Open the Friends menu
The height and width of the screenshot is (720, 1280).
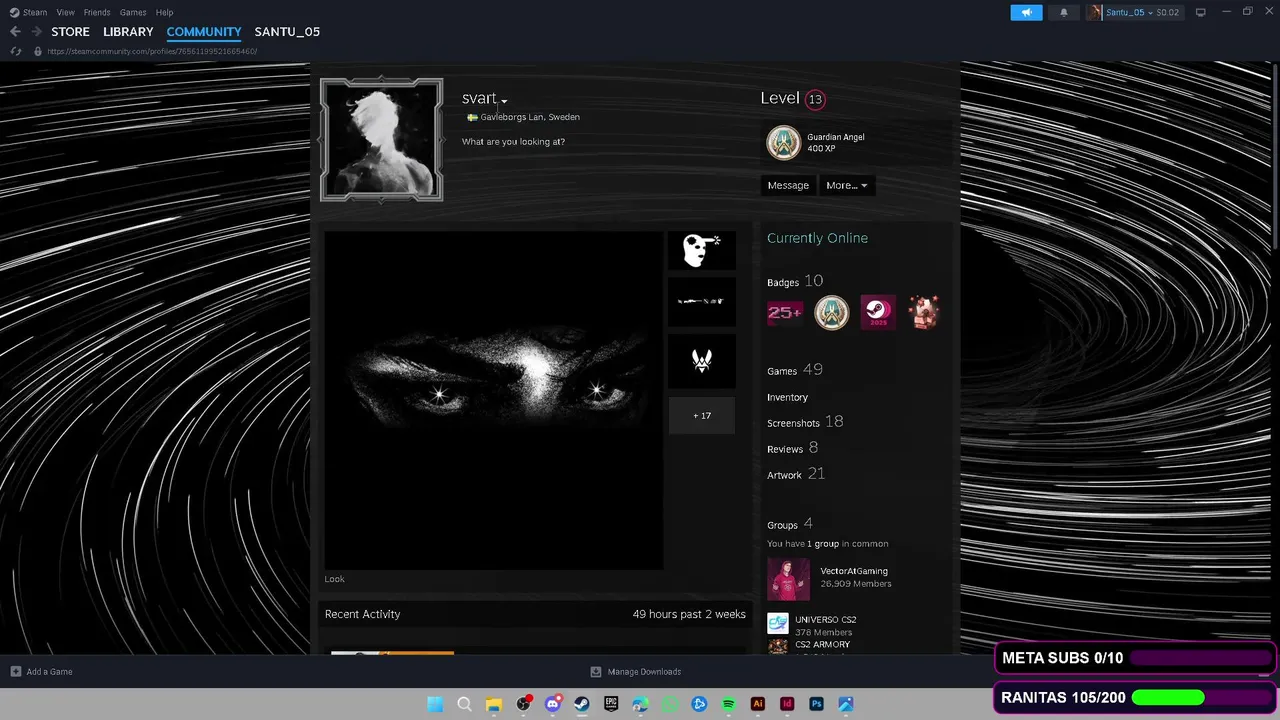(97, 12)
